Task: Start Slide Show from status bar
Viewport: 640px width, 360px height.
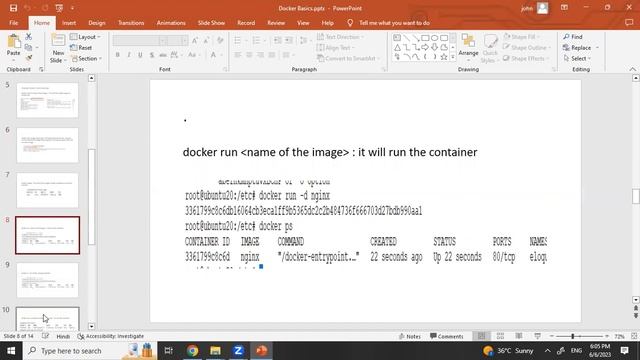Action: click(x=538, y=336)
